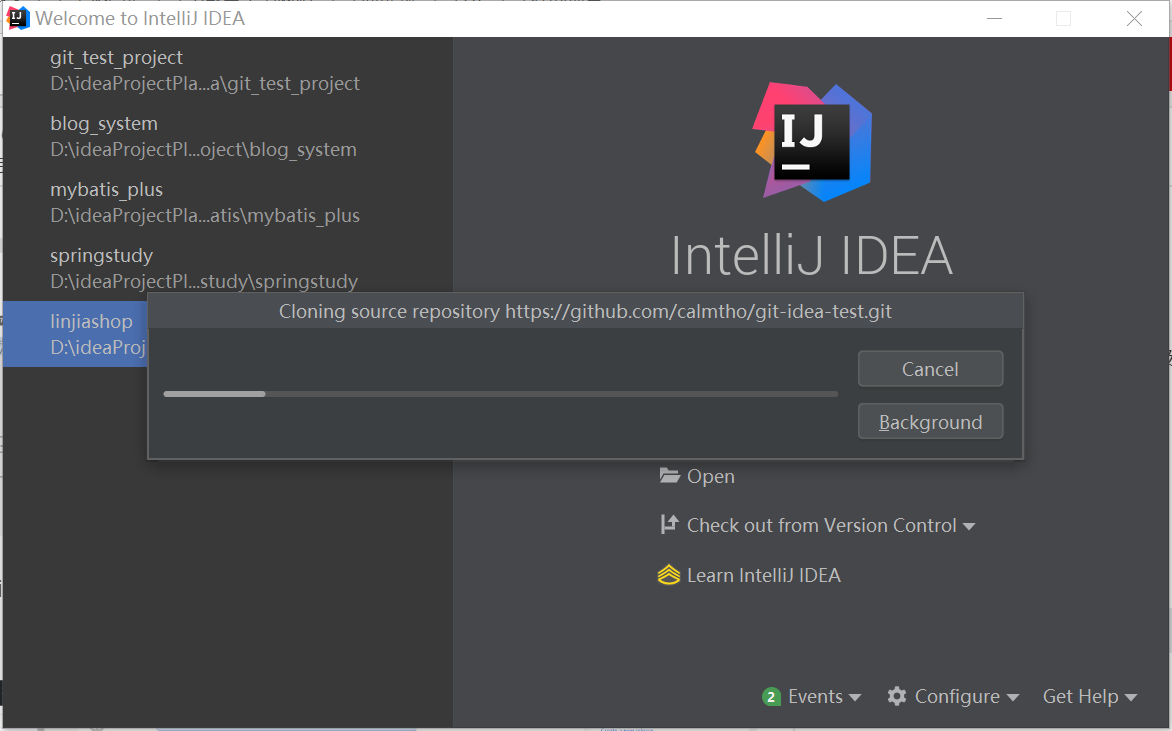Screen dimensions: 1172x731
Task: Click the Learn IntelliJ IDEA stacked icon
Action: [x=668, y=574]
